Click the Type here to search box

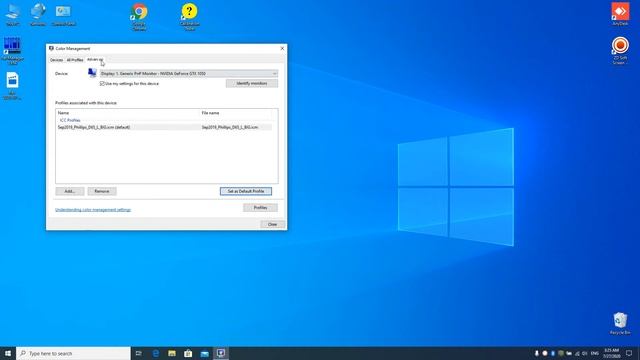73,353
